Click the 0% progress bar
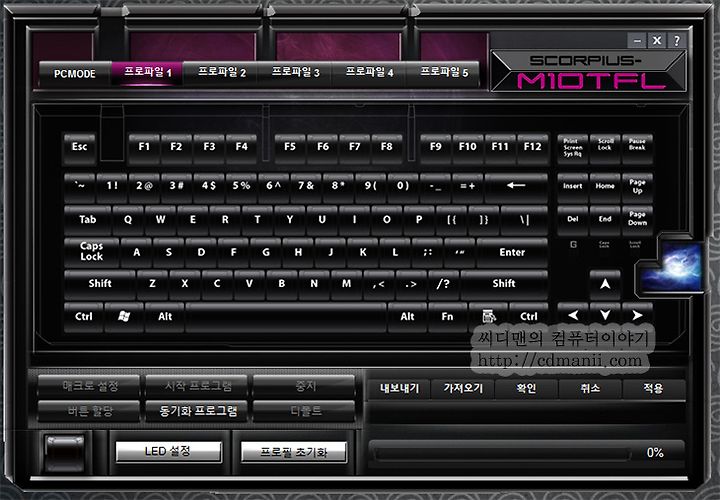This screenshot has height=500, width=720. point(526,453)
